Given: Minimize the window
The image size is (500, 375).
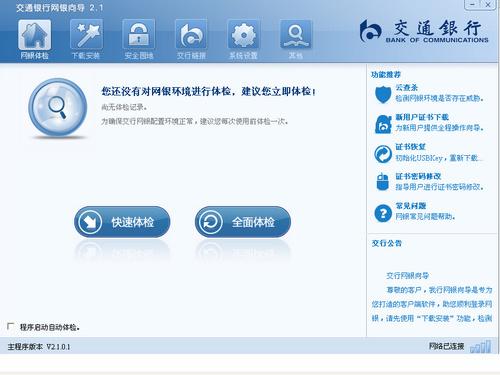Looking at the screenshot, I should pos(472,4).
